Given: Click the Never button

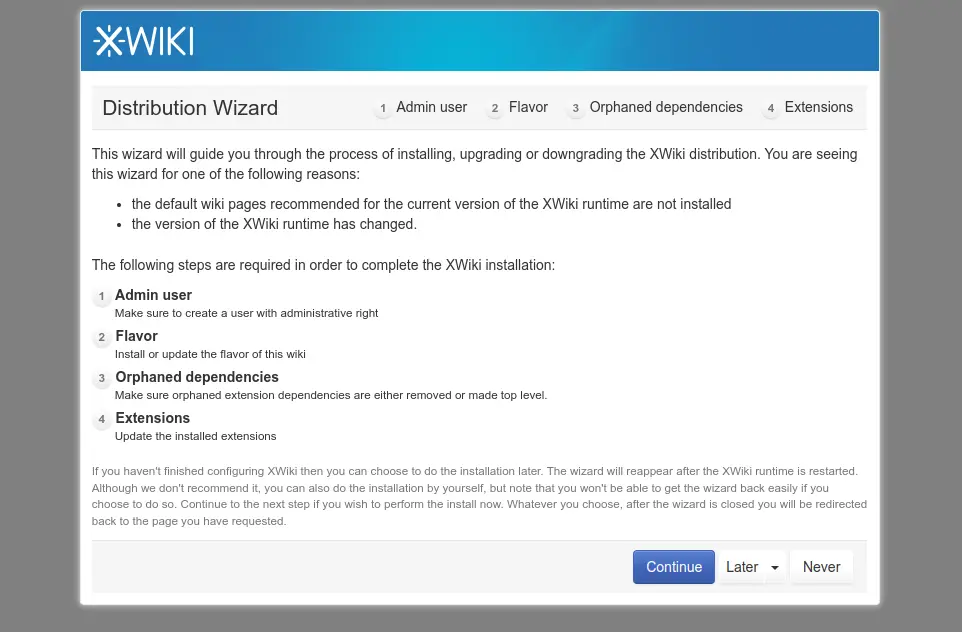Looking at the screenshot, I should pos(822,567).
